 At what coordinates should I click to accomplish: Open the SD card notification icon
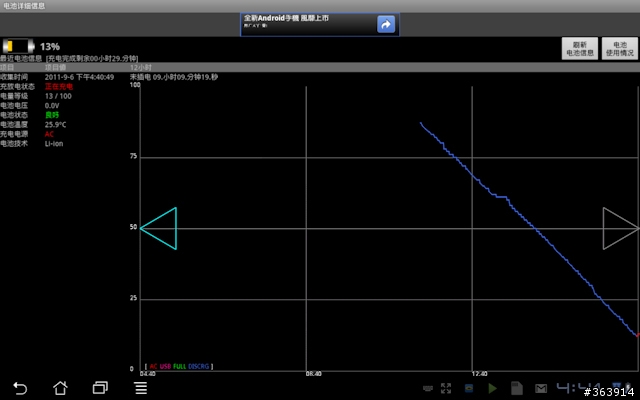(517, 388)
